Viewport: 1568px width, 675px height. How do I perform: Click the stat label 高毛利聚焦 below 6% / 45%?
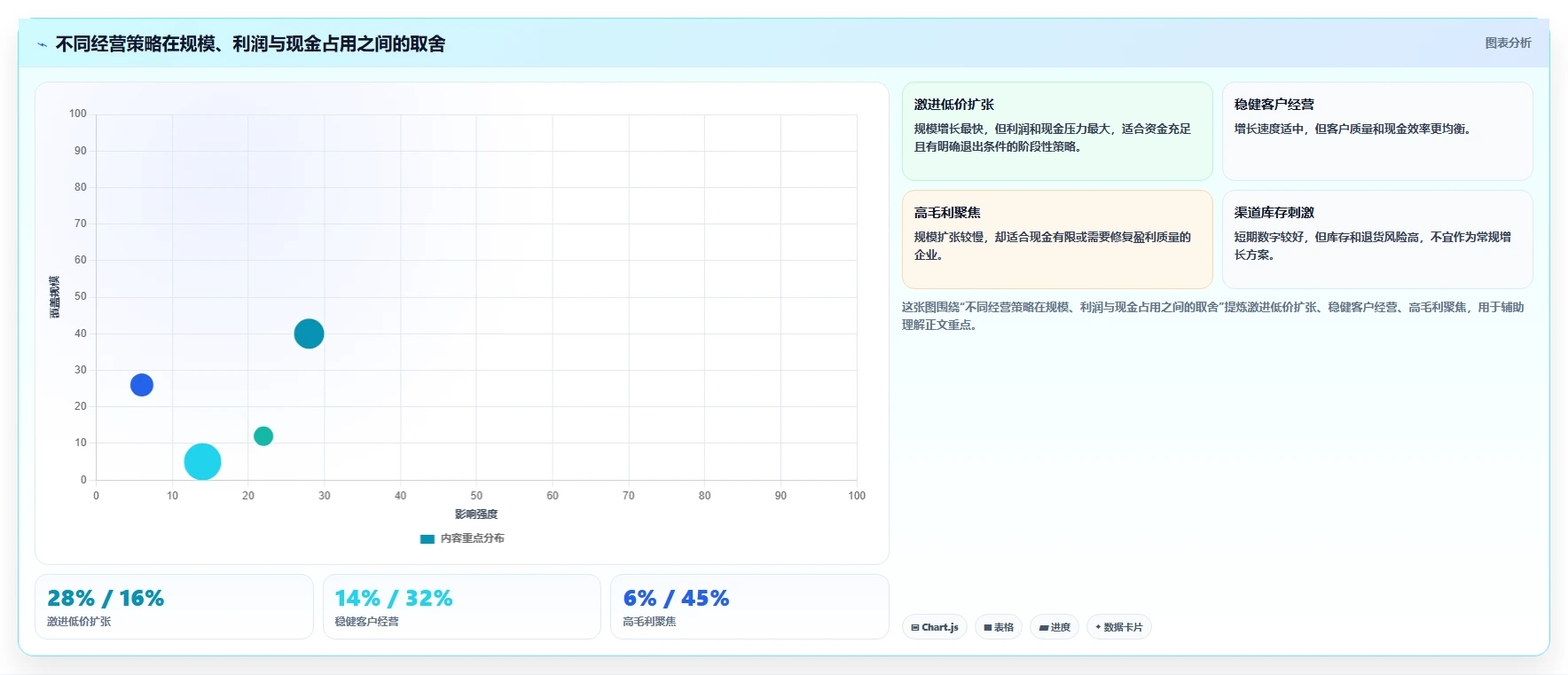pyautogui.click(x=649, y=622)
